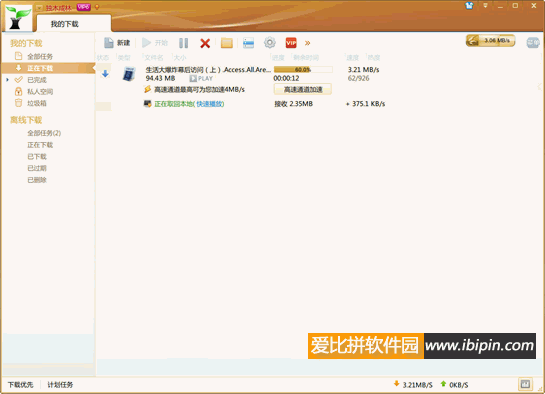Click the 垃圾箱 trash icon
545x394 pixels.
click(x=18, y=103)
